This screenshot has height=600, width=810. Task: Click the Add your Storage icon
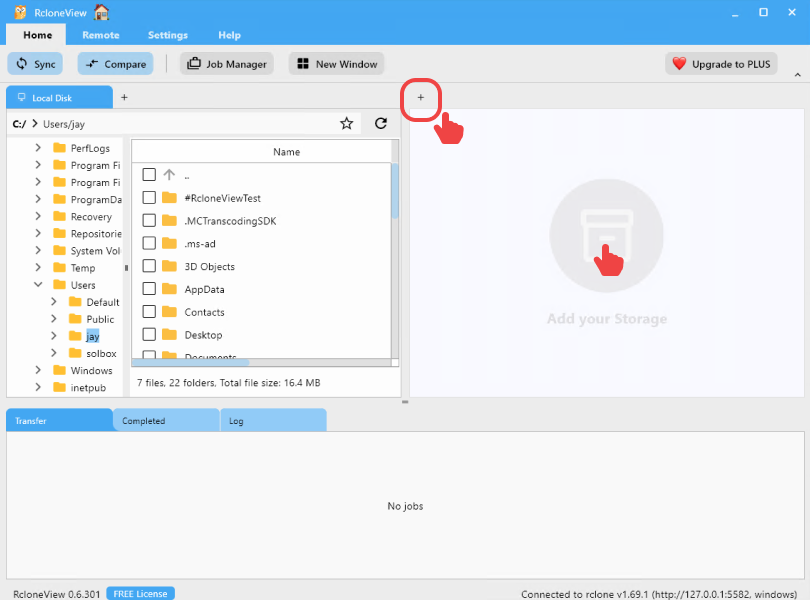coord(606,236)
